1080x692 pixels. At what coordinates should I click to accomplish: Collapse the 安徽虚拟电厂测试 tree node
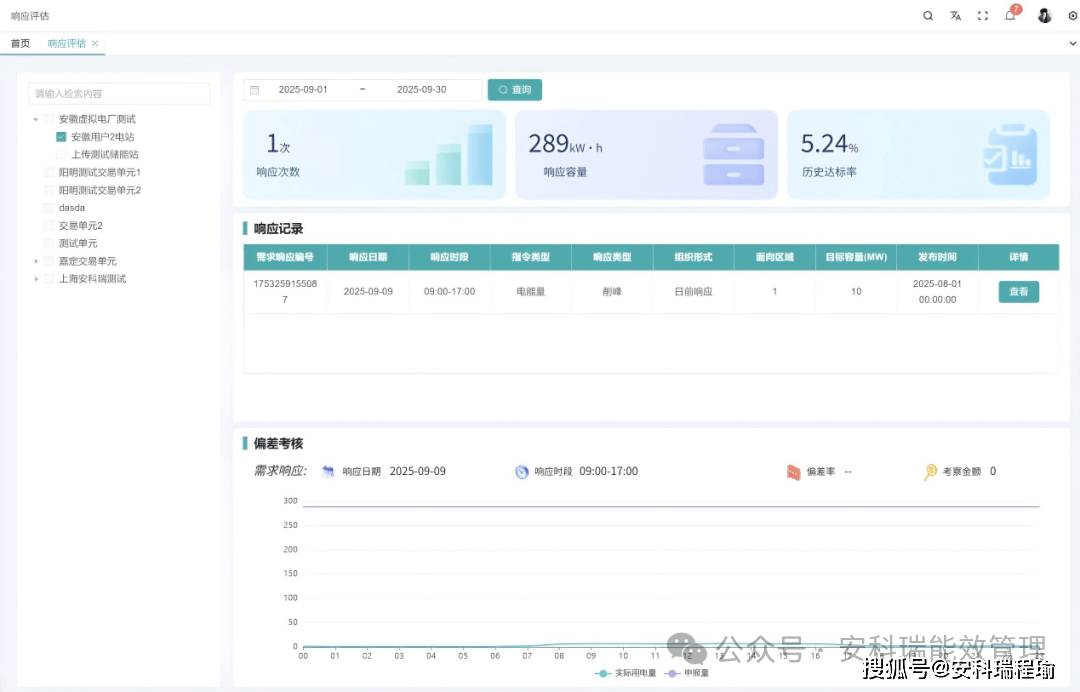36,119
